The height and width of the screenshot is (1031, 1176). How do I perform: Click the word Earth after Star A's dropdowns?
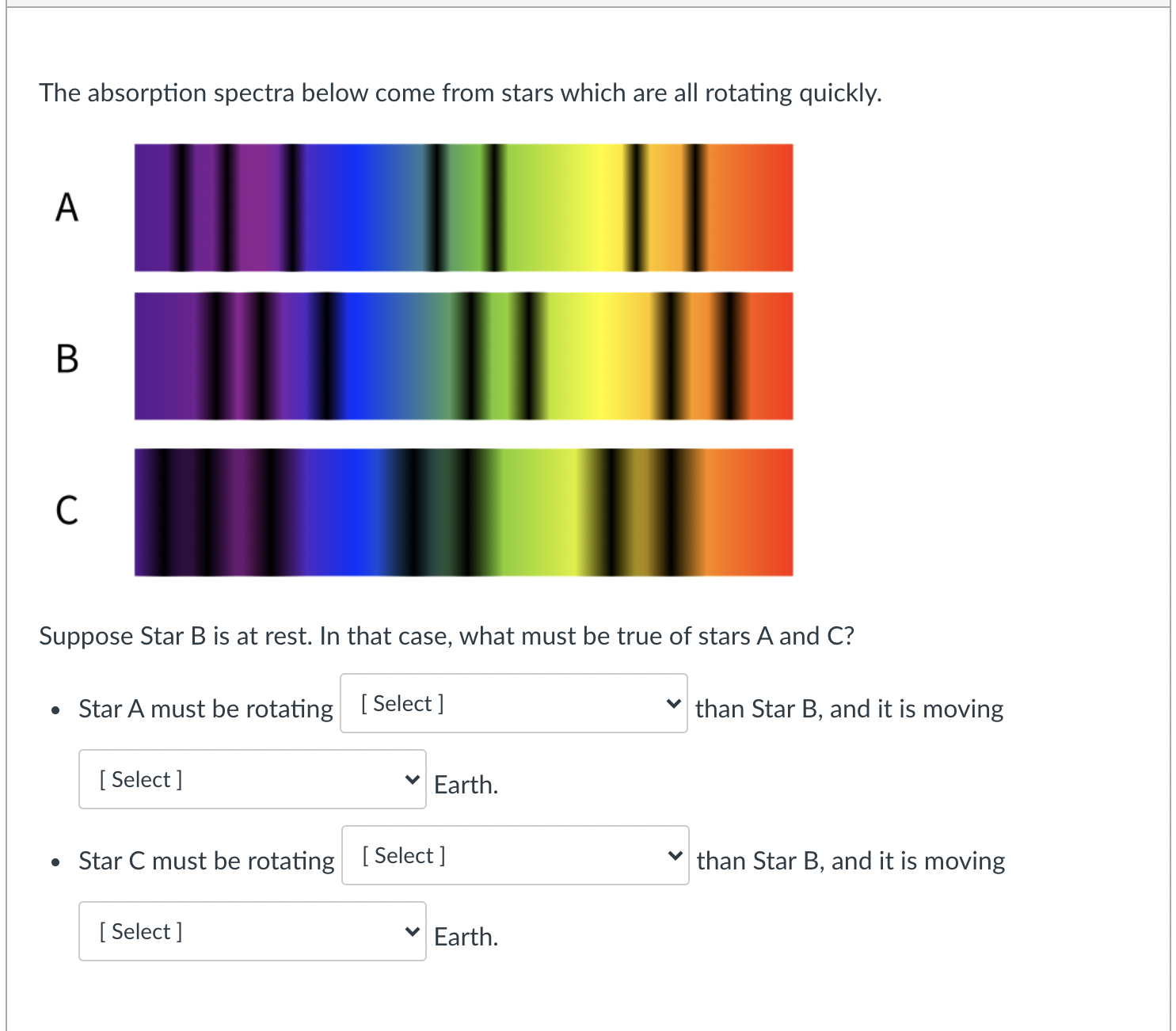pos(466,784)
